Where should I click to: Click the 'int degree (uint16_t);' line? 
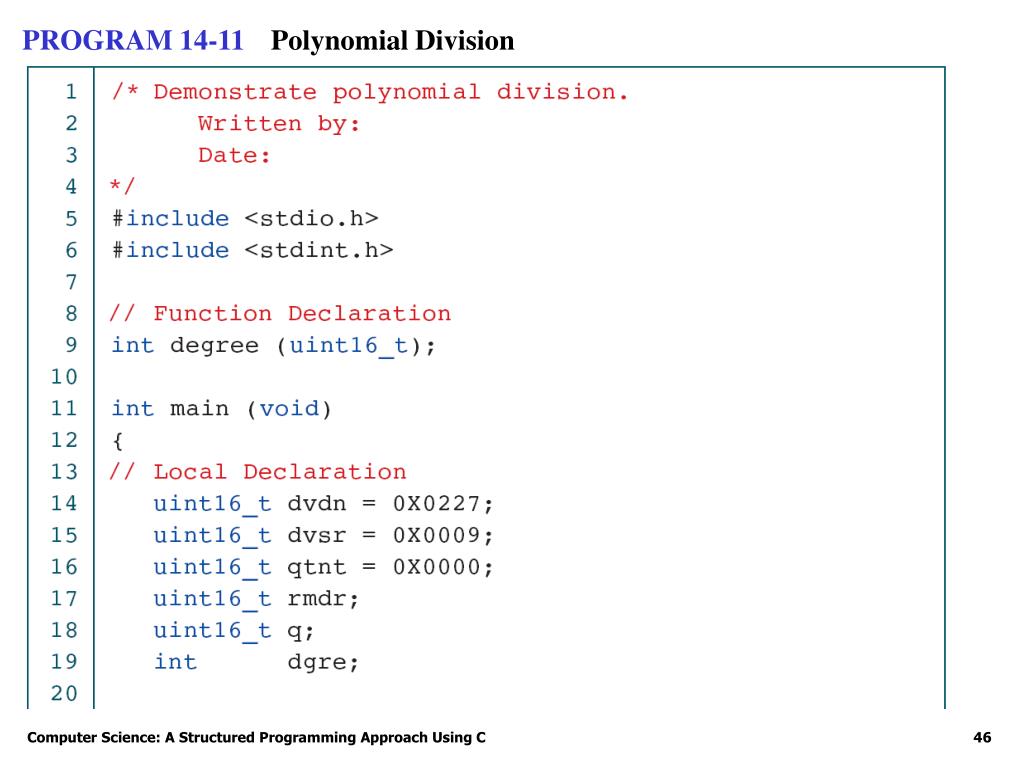(x=273, y=345)
